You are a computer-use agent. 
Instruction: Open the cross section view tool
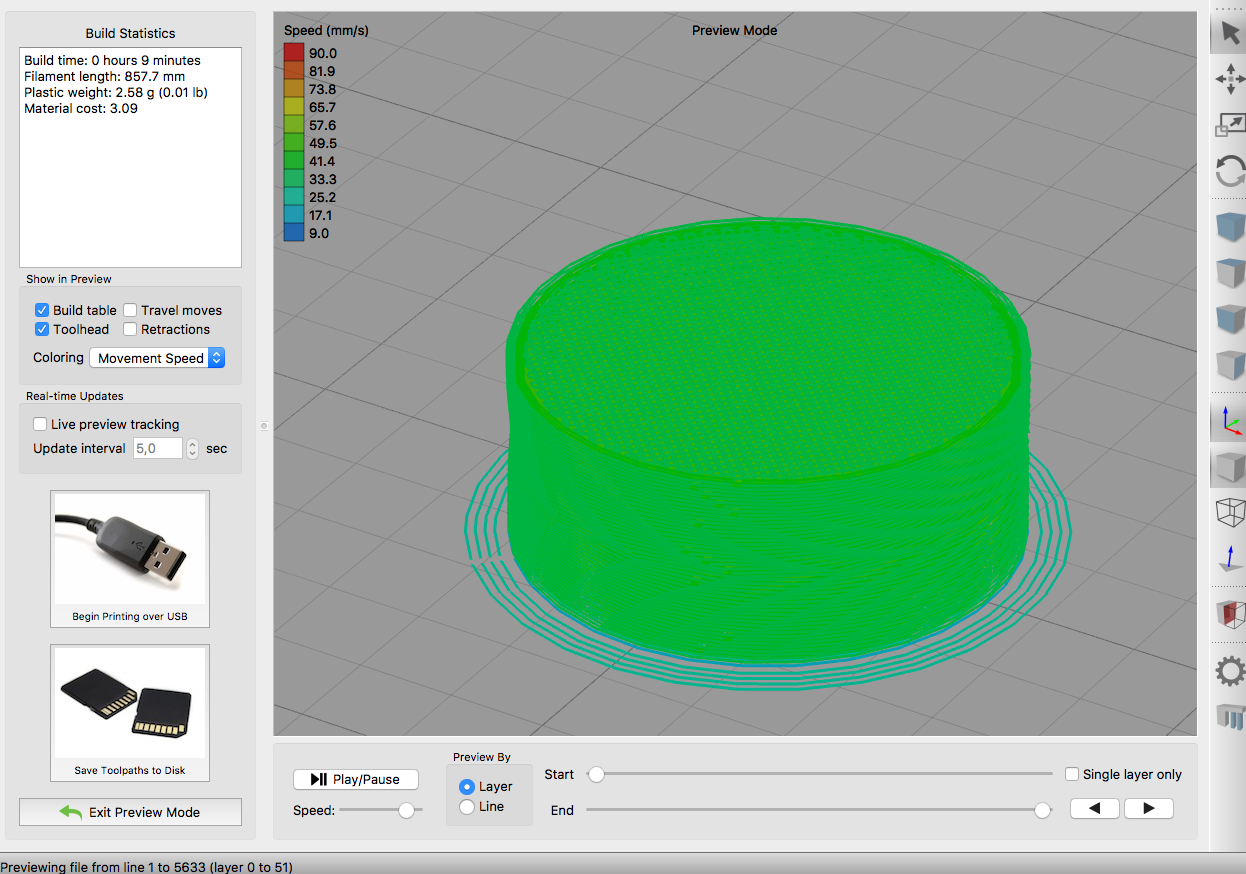tap(1229, 614)
